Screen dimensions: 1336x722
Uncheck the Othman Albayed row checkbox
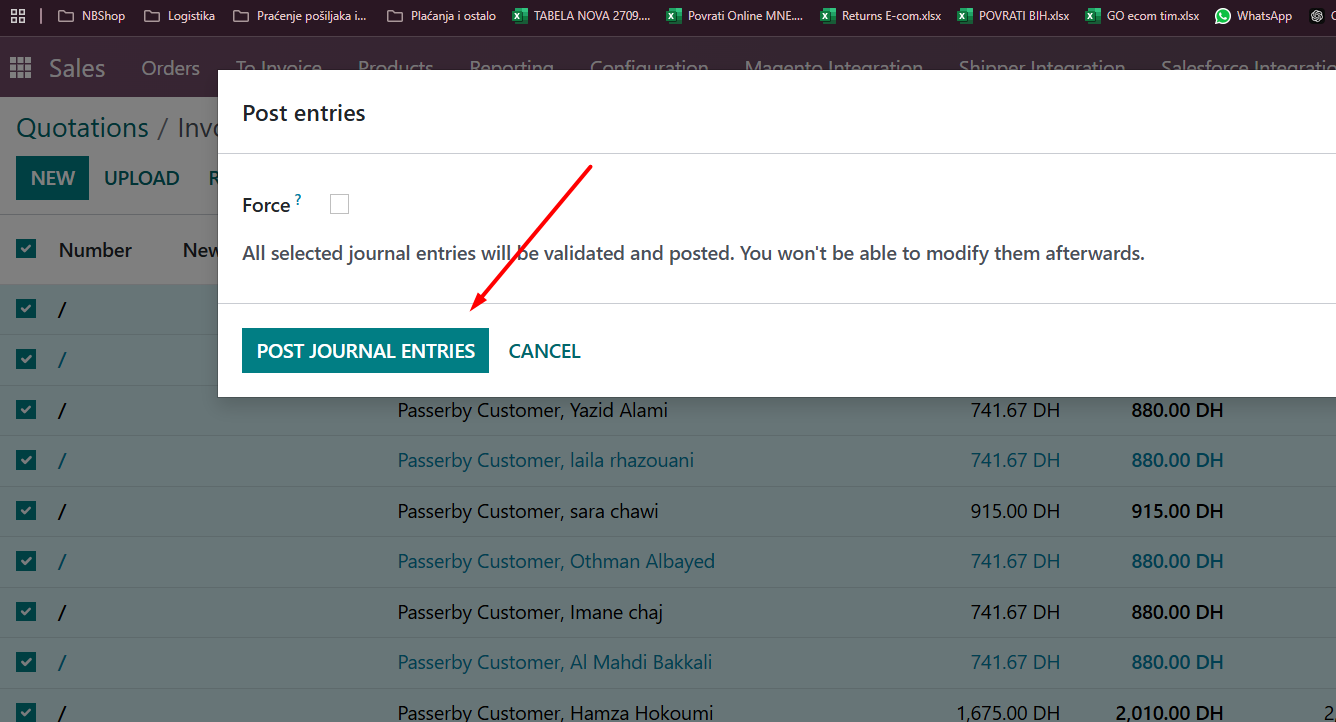coord(26,560)
